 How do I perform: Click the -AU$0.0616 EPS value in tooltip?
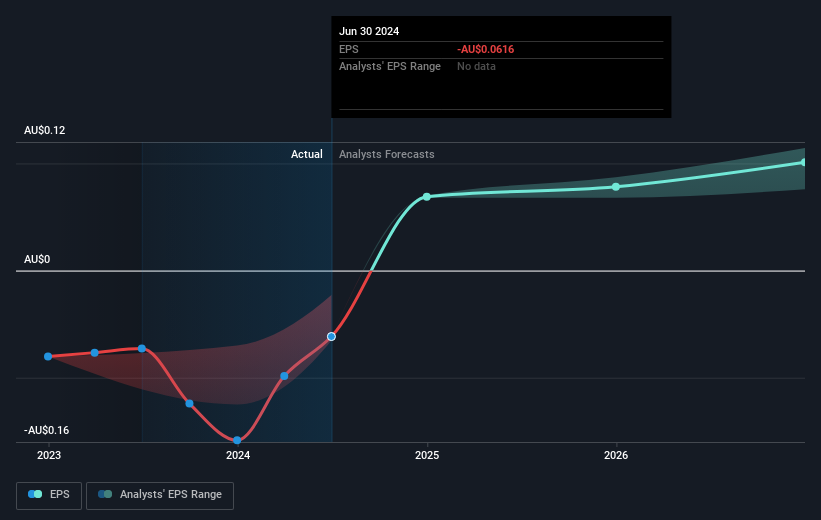click(485, 49)
